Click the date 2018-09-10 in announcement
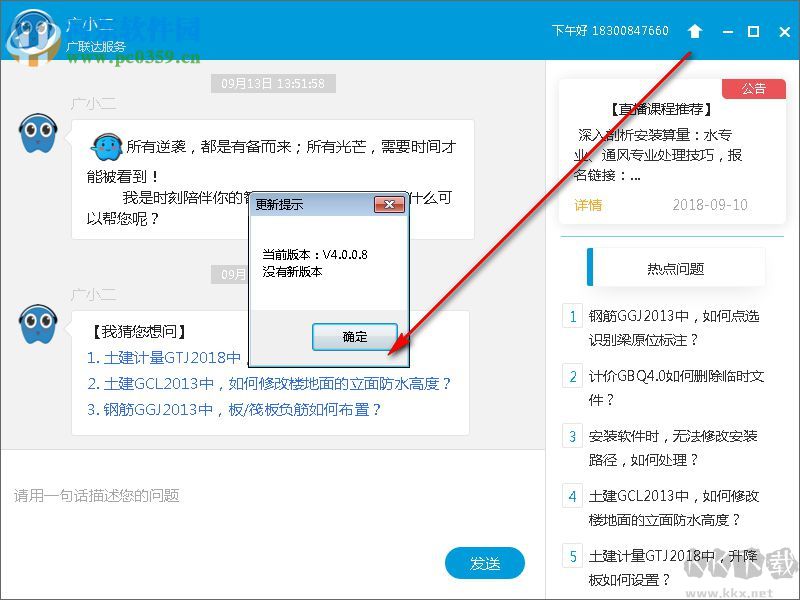 [x=710, y=205]
